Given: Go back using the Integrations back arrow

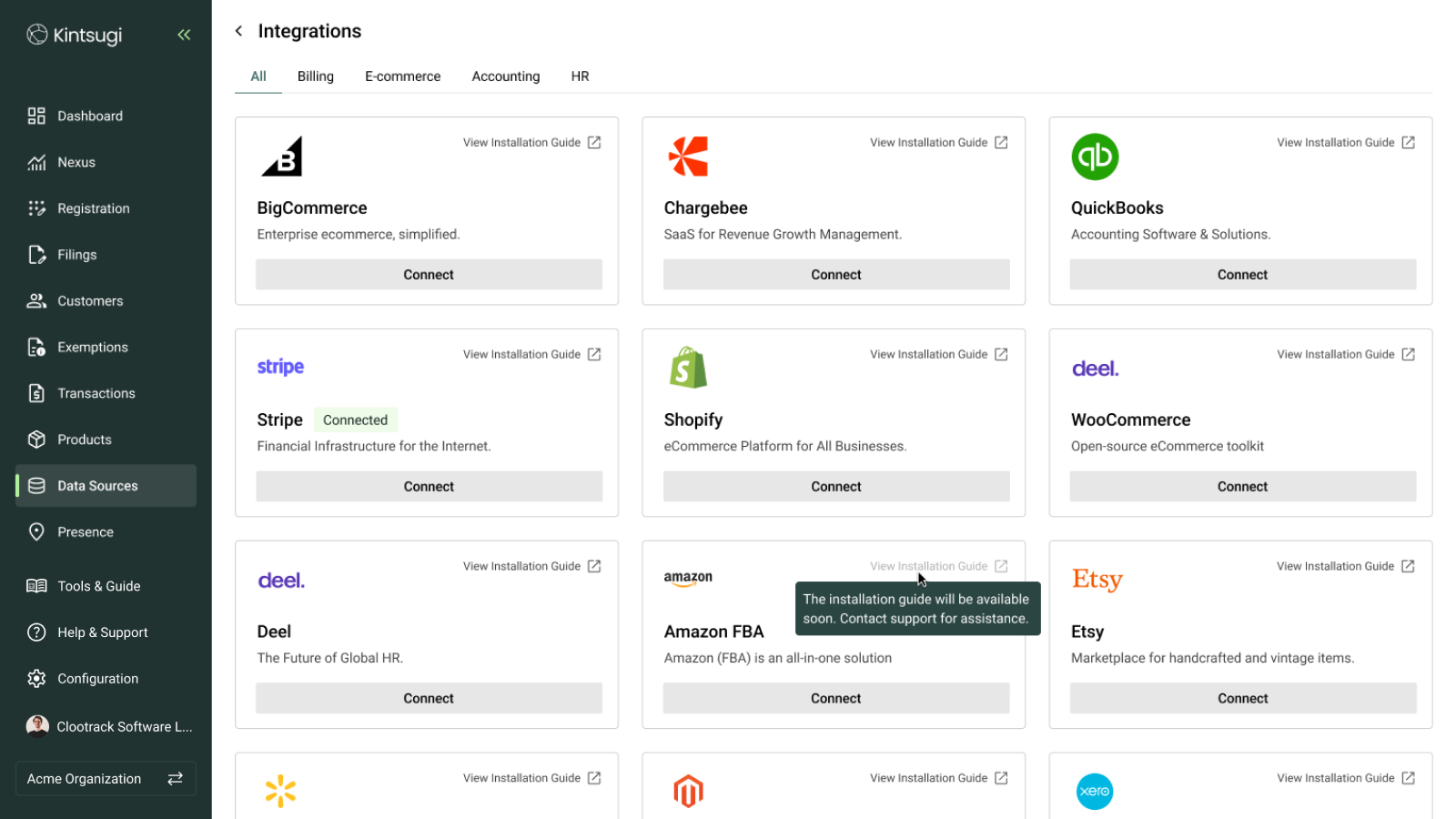Looking at the screenshot, I should pyautogui.click(x=238, y=31).
